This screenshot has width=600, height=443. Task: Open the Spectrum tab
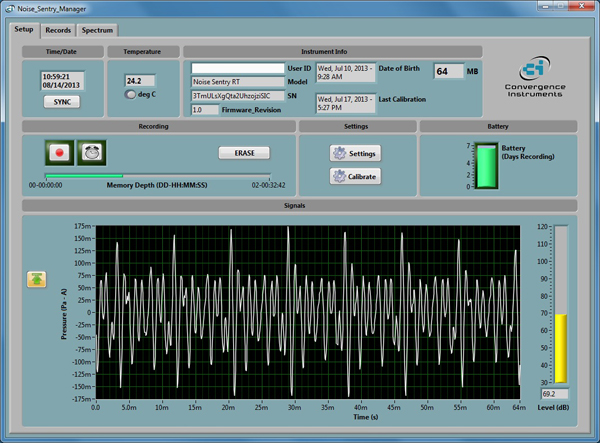[x=97, y=30]
